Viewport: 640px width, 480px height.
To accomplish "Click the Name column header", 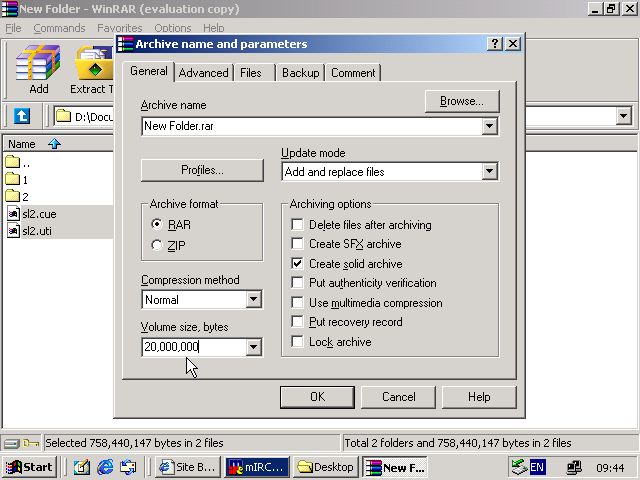I will 58,144.
